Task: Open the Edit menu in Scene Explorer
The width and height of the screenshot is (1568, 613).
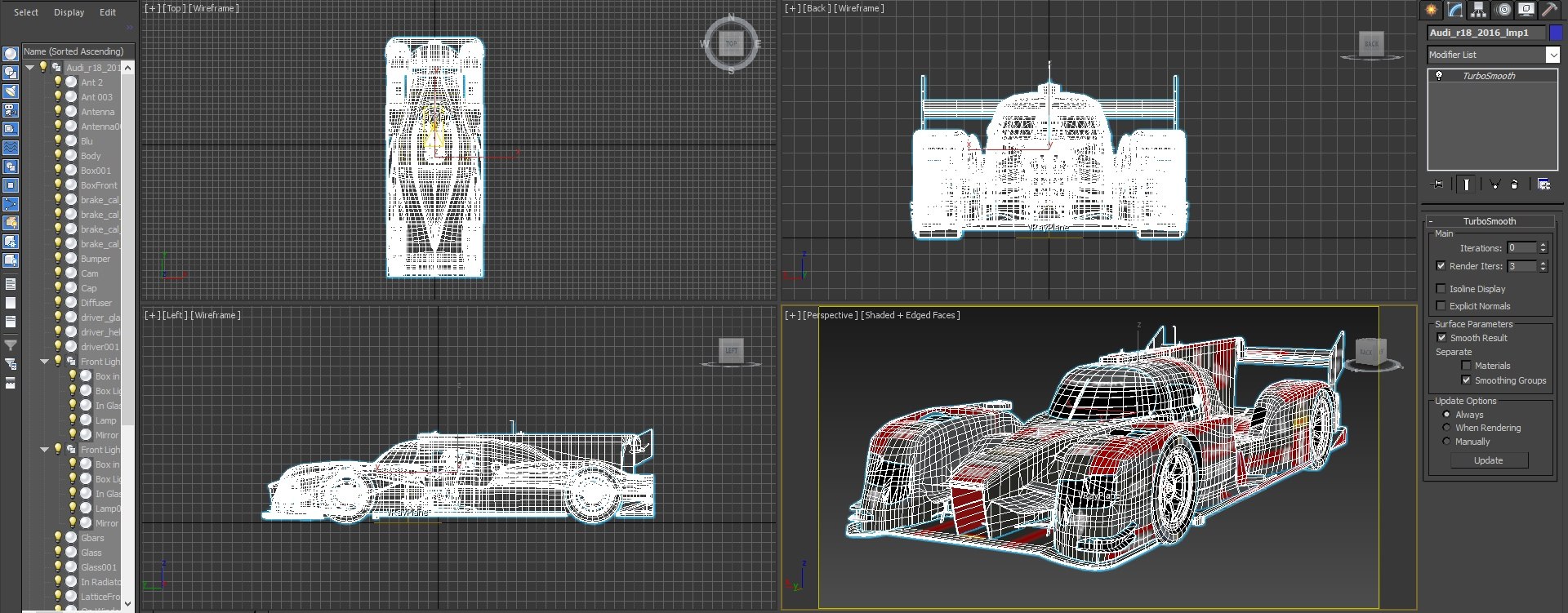Action: (x=108, y=12)
